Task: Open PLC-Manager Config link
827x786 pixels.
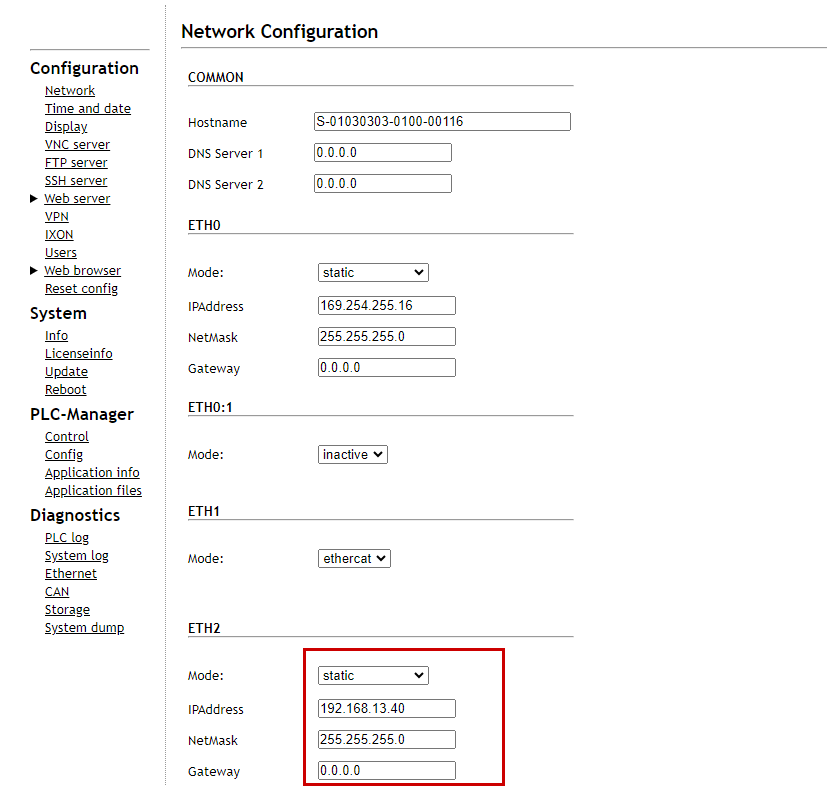Action: point(64,455)
